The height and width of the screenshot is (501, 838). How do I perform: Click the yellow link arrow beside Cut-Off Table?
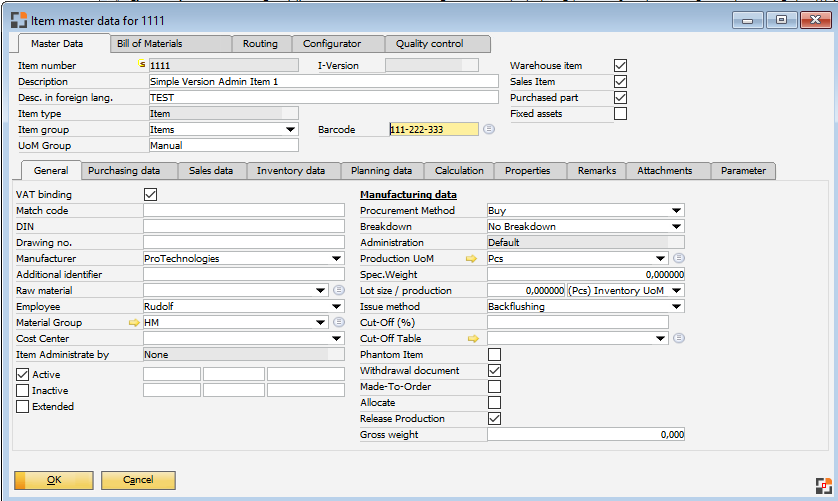[x=474, y=339]
